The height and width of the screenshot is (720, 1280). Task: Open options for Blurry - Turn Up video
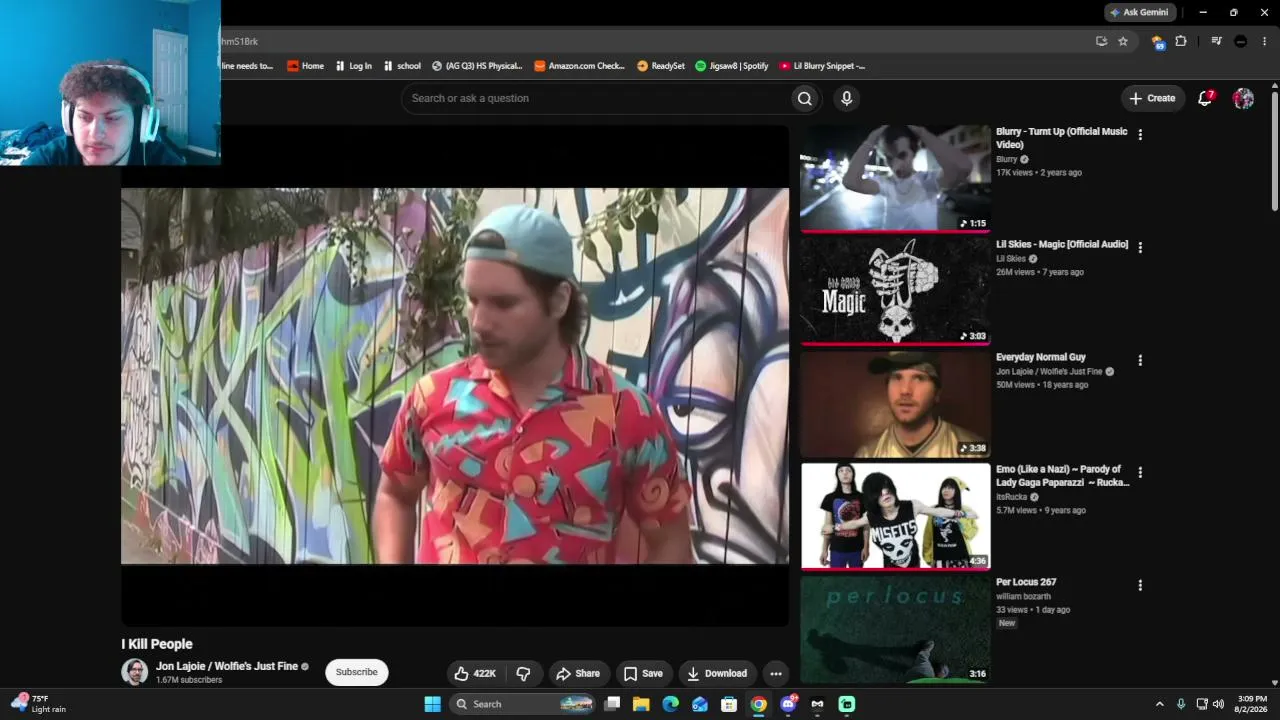point(1140,134)
